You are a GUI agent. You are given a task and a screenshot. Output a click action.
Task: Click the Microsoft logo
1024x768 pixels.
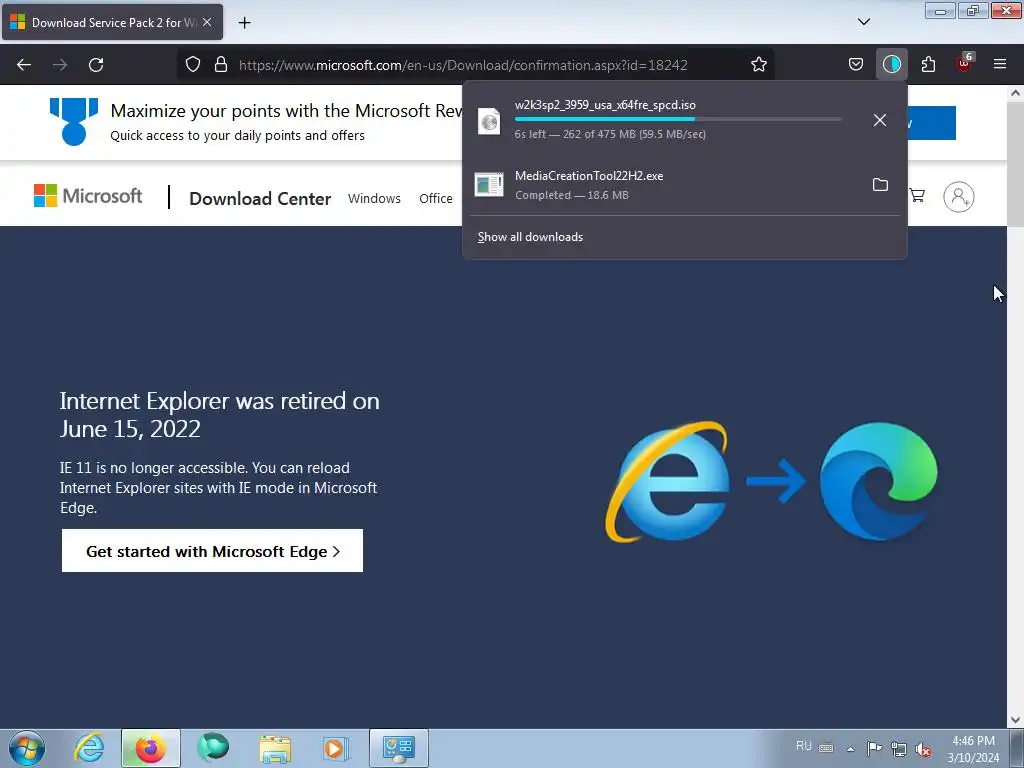pyautogui.click(x=88, y=196)
